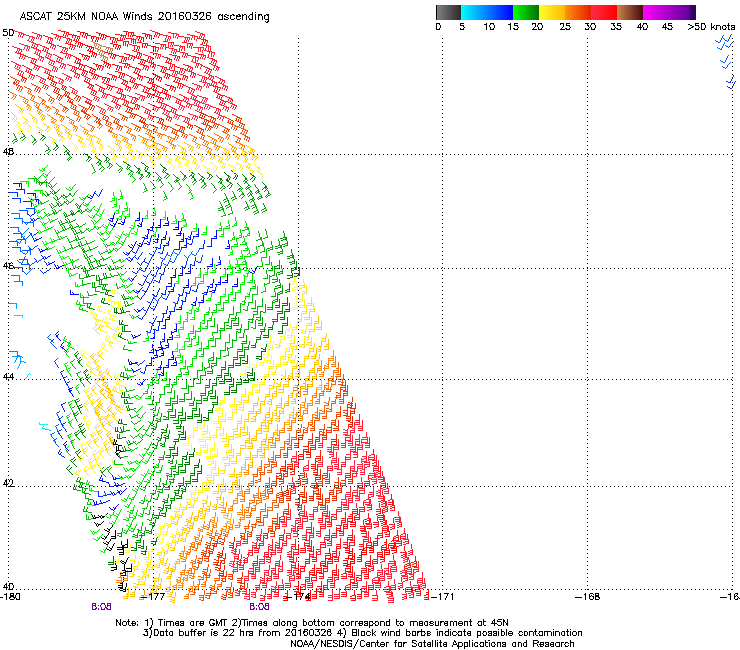Click the purple time label left of -174
This screenshot has width=740, height=650.
coord(260,607)
